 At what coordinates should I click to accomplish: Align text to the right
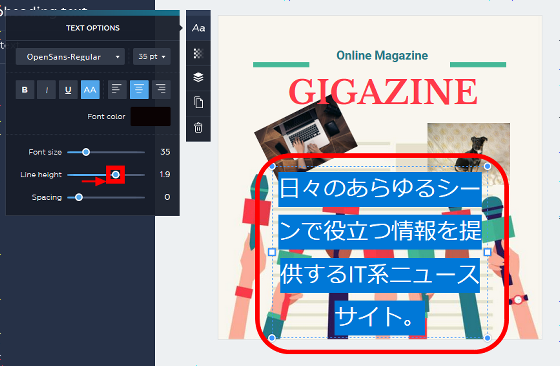pyautogui.click(x=161, y=90)
